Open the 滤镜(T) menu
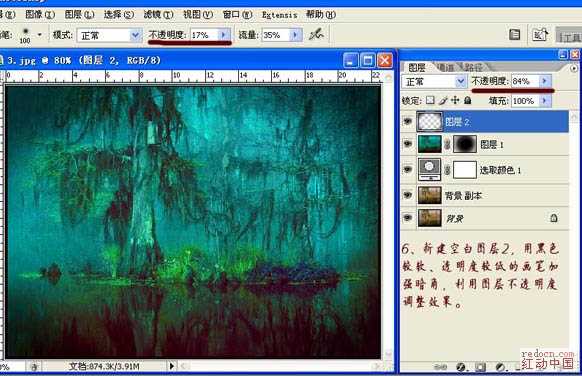Image resolution: width=582 pixels, height=376 pixels. [x=158, y=14]
